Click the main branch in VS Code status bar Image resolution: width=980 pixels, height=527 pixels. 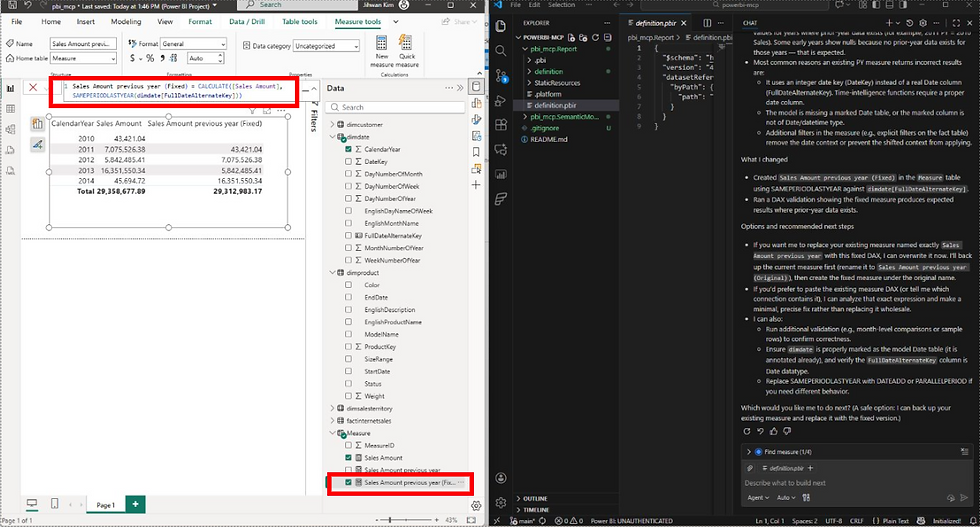coord(522,521)
